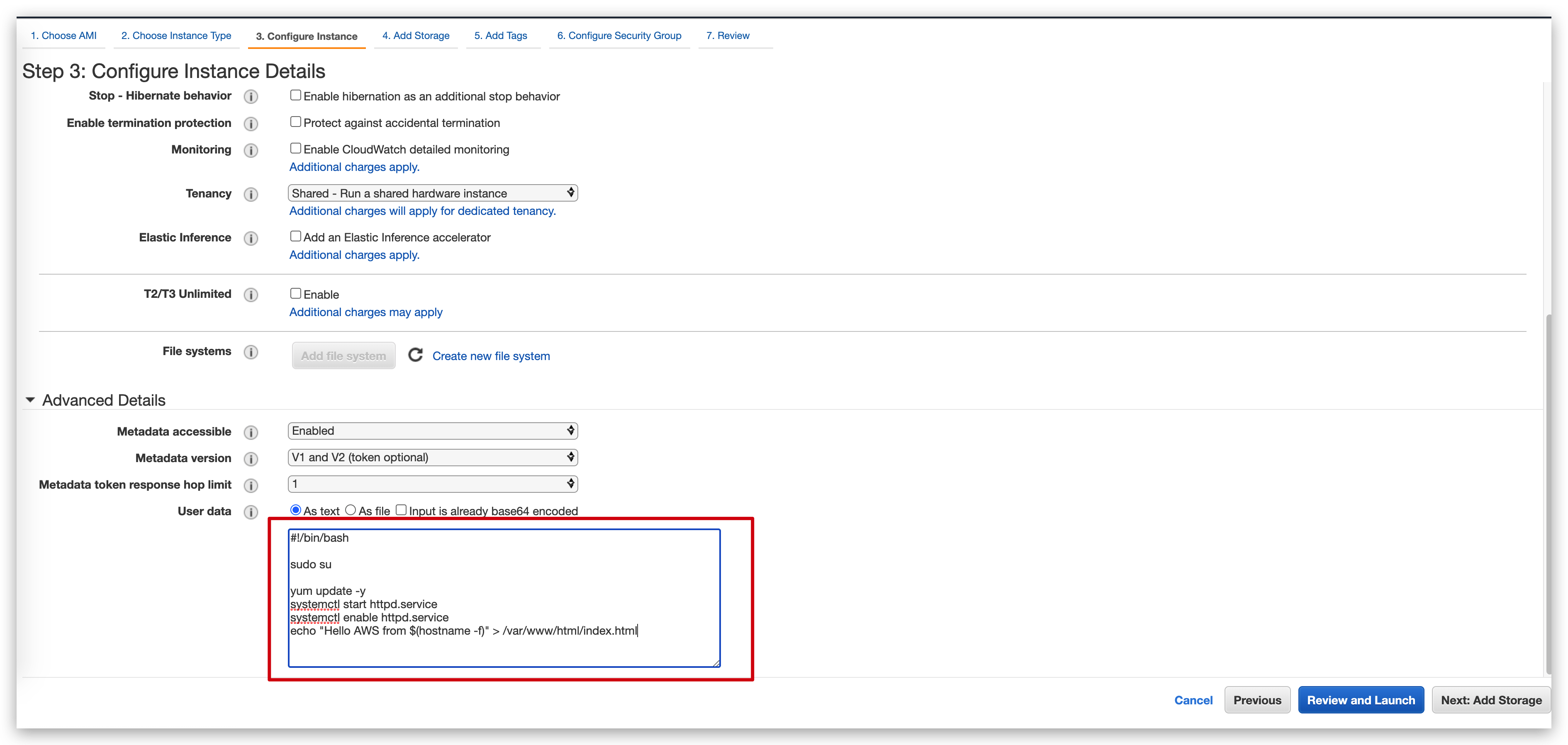Viewport: 1568px width, 745px height.
Task: Open the Metadata token response hop limit dropdown
Action: click(x=433, y=484)
